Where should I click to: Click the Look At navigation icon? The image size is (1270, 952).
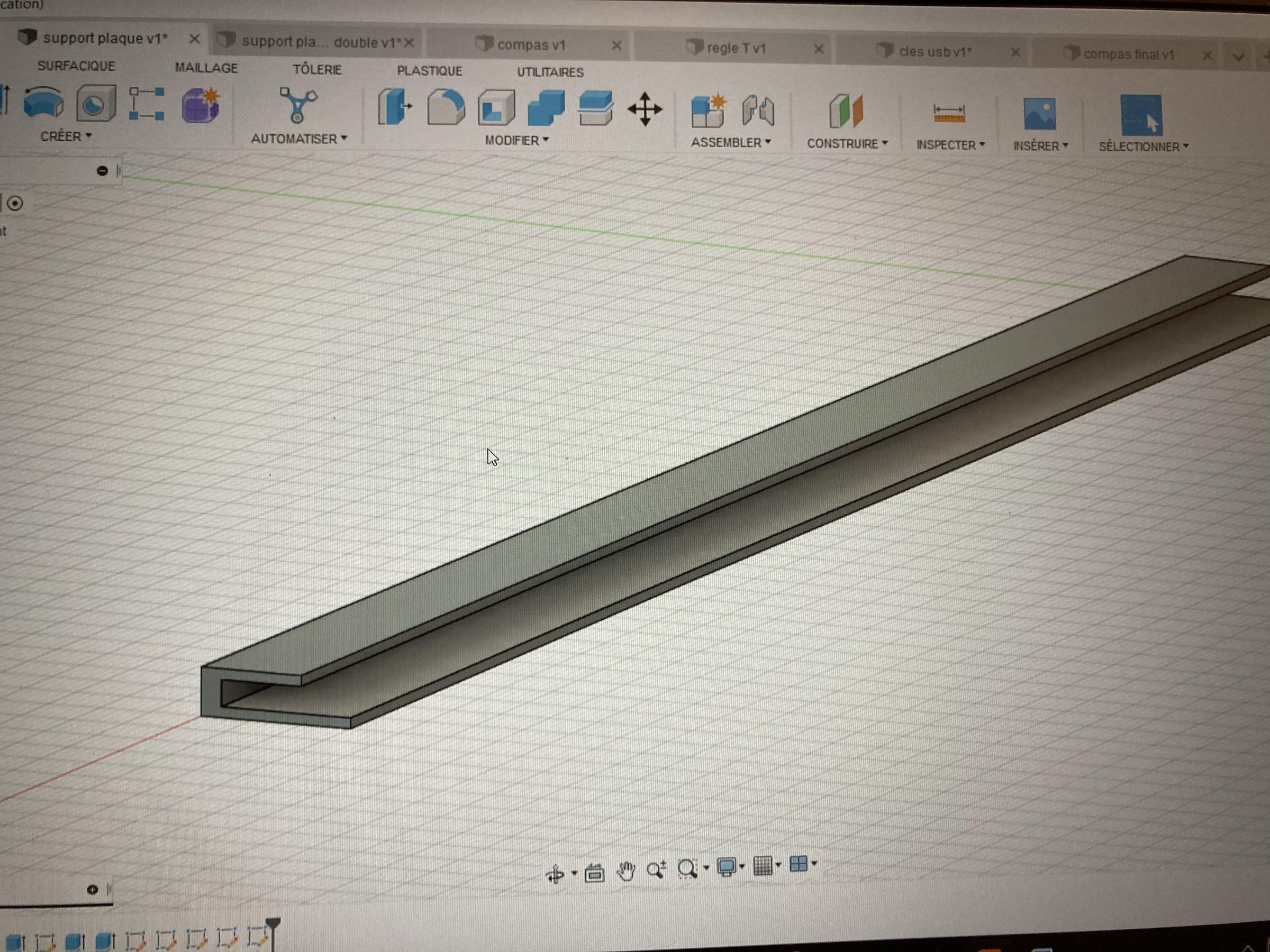click(594, 873)
